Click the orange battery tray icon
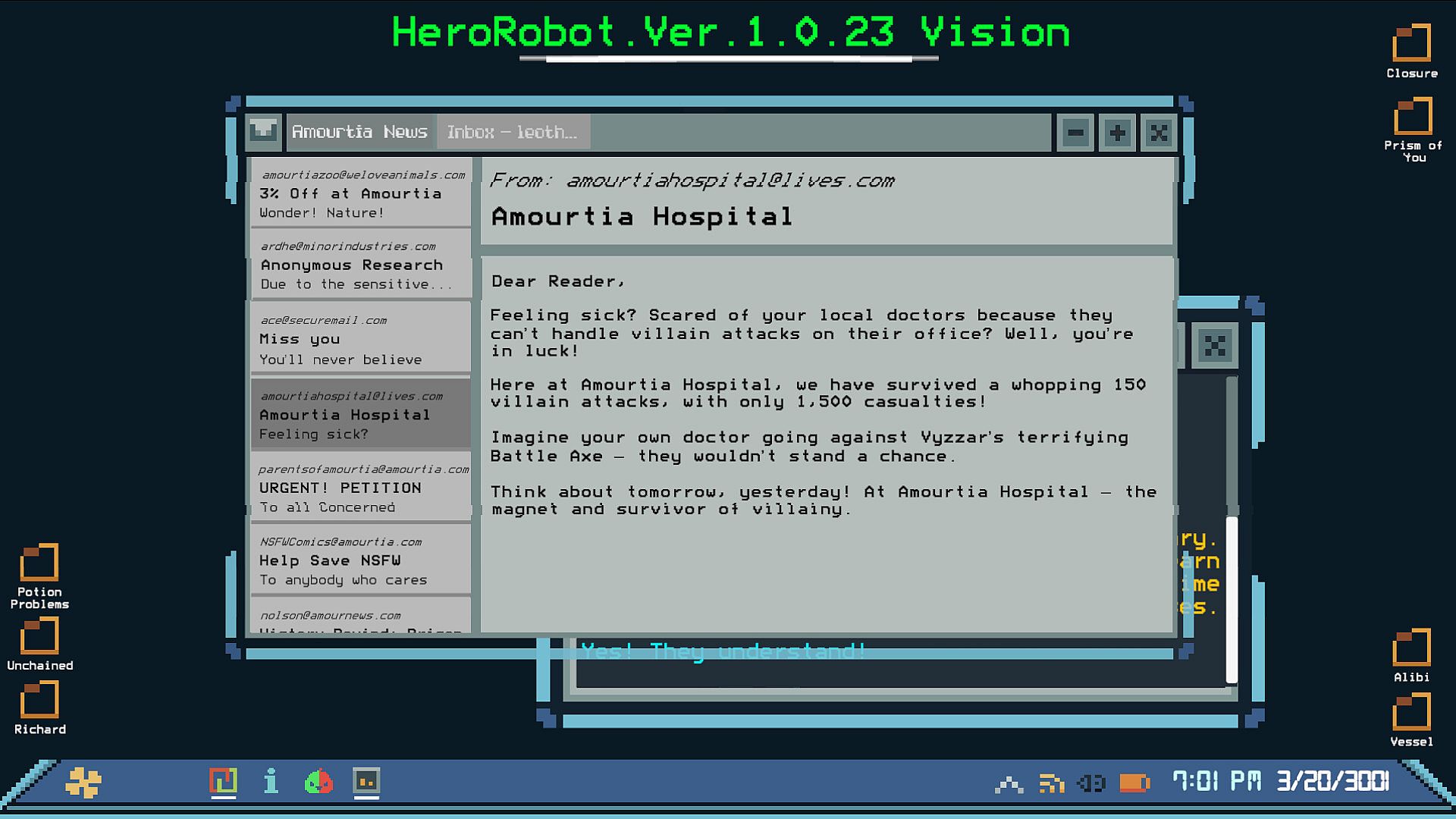This screenshot has width=1456, height=819. 1134,783
